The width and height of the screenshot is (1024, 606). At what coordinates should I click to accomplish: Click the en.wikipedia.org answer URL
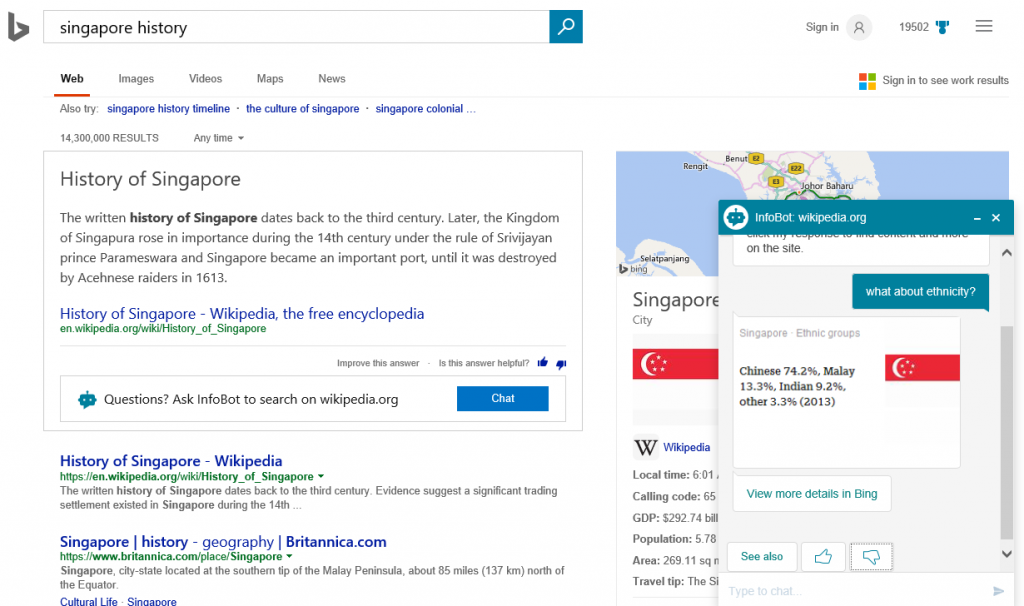click(163, 328)
